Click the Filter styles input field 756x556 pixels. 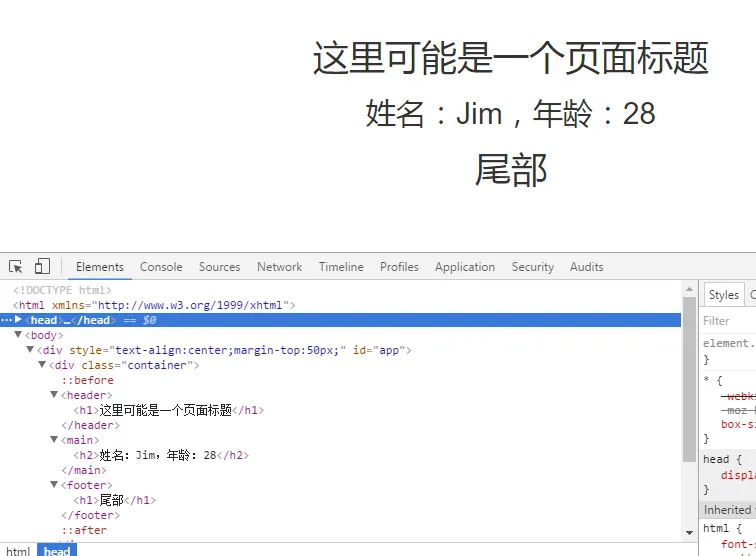pos(728,321)
